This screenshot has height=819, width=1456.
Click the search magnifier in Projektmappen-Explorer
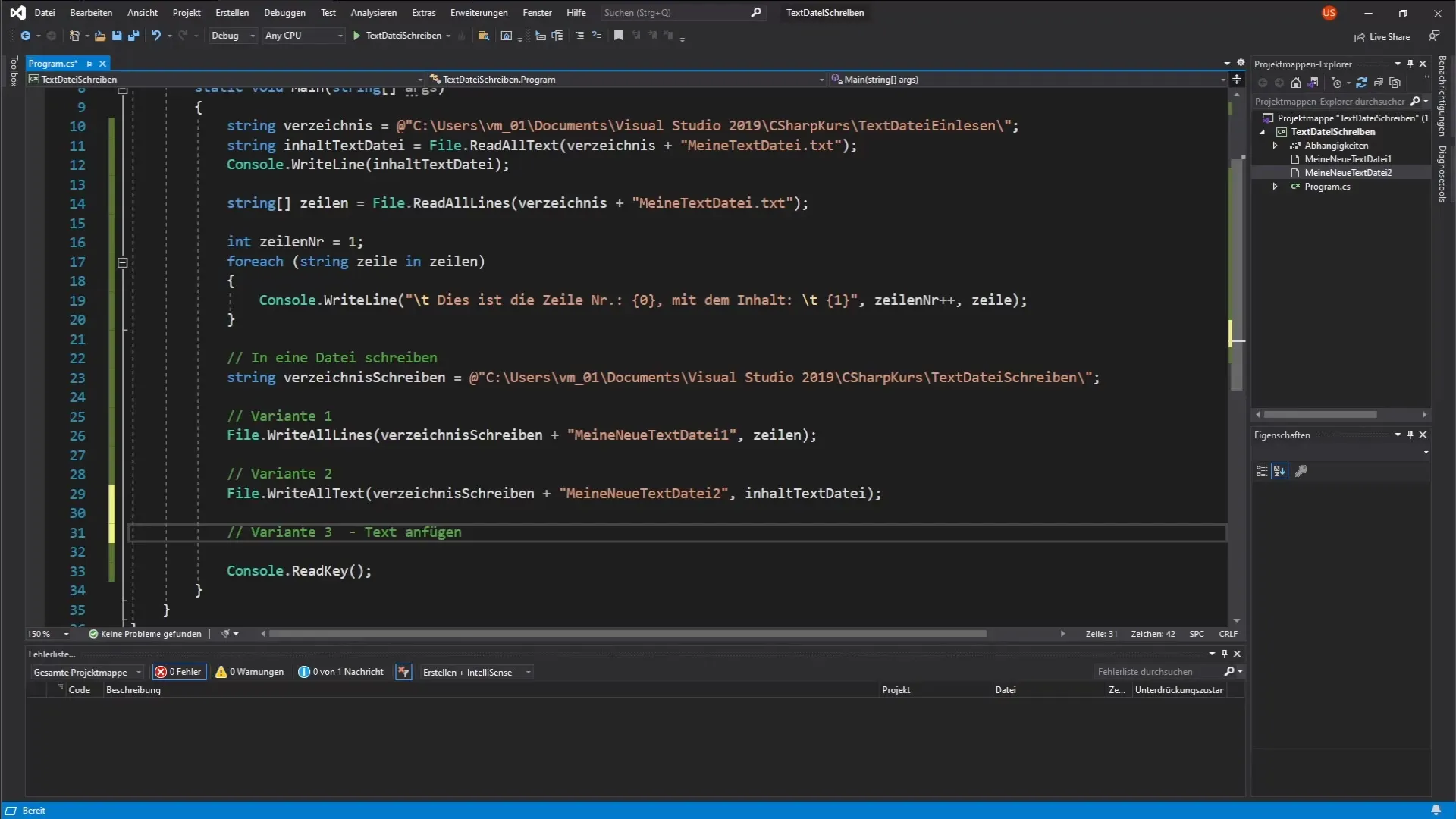click(x=1415, y=101)
